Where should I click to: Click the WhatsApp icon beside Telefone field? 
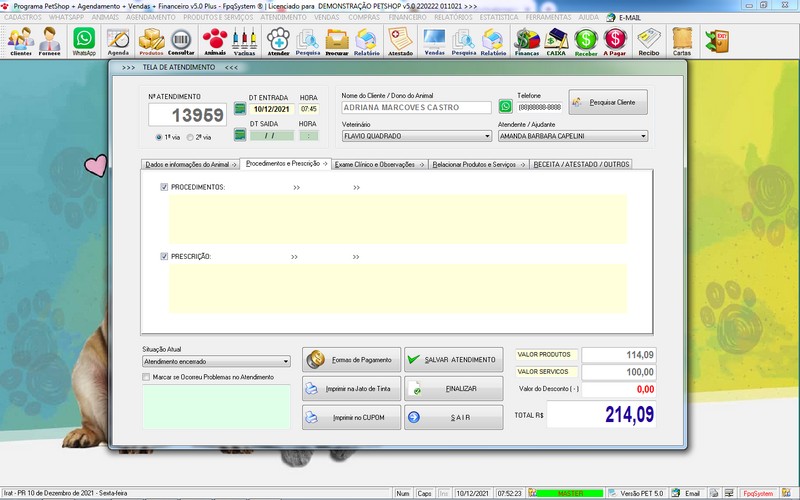coord(505,106)
